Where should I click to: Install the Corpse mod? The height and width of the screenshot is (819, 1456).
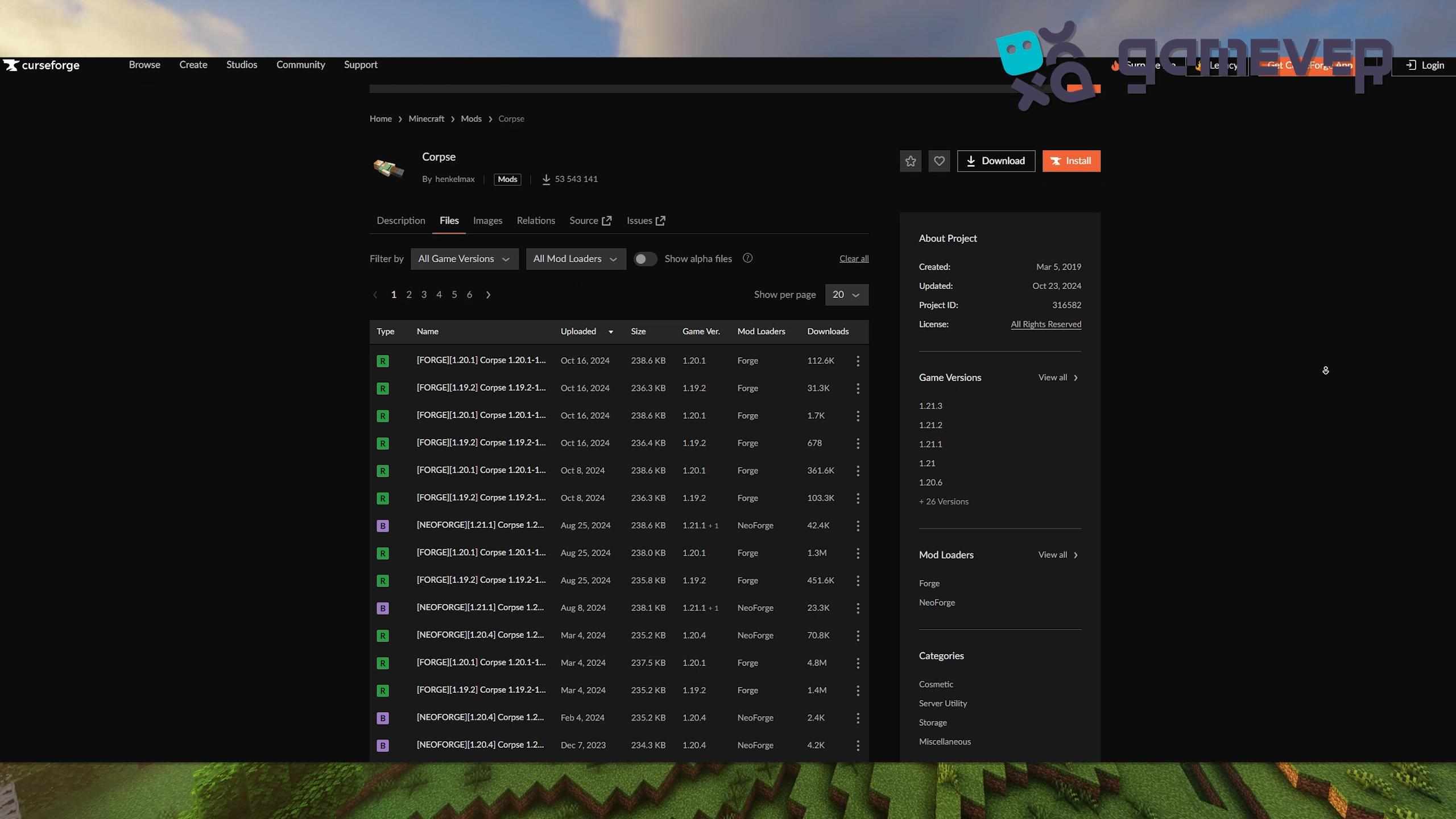[1071, 161]
